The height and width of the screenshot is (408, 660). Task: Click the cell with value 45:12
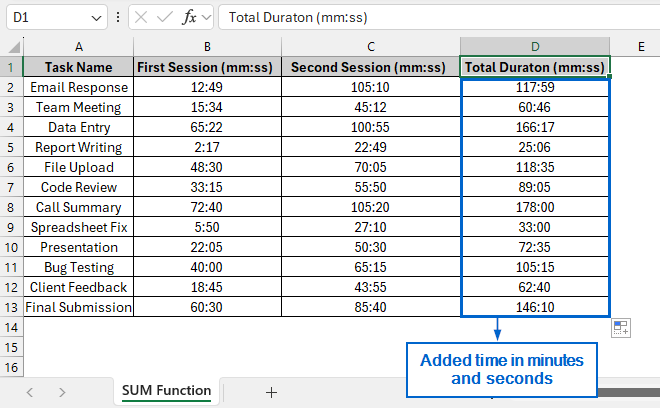(370, 107)
